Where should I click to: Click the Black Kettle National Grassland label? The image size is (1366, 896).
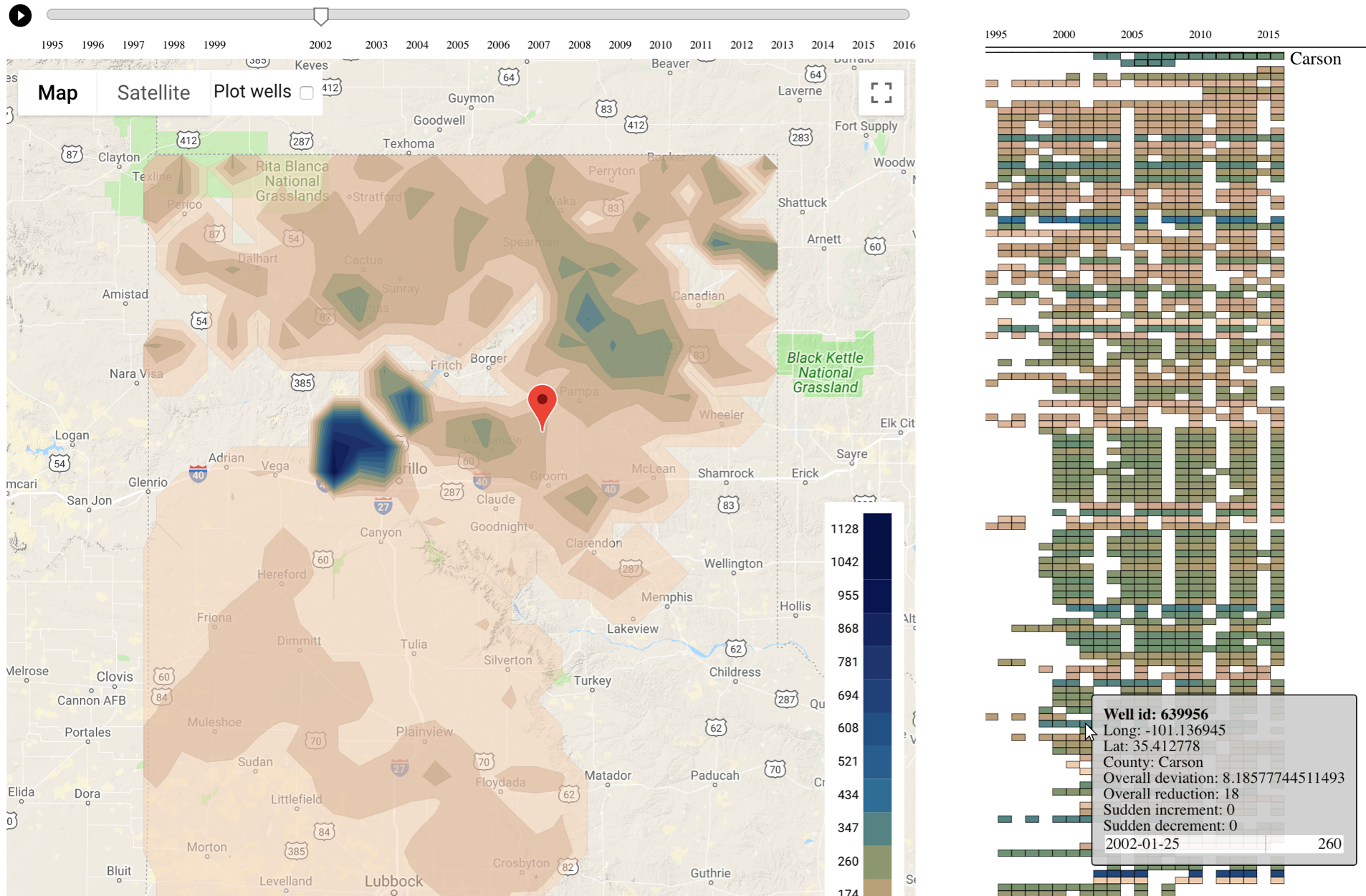(x=825, y=373)
